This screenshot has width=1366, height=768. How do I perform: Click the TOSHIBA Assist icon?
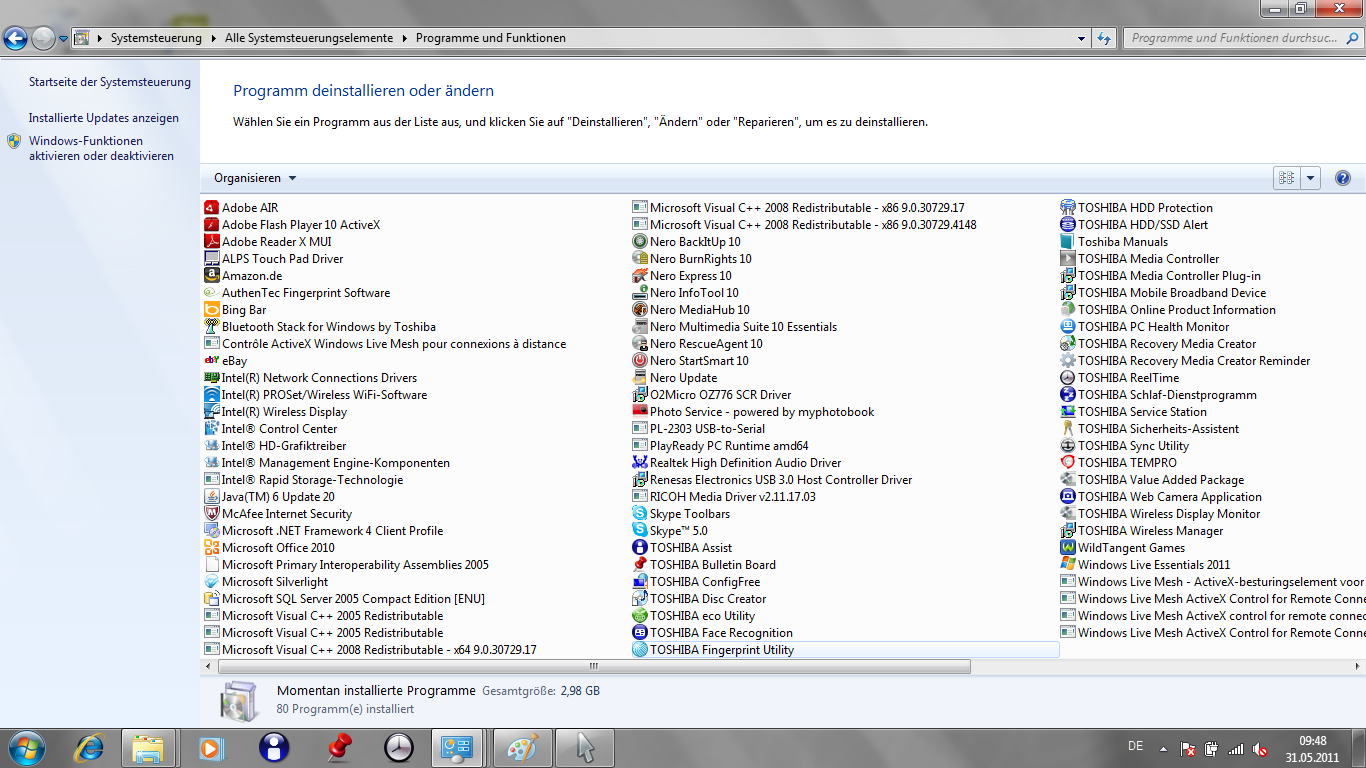click(x=640, y=548)
